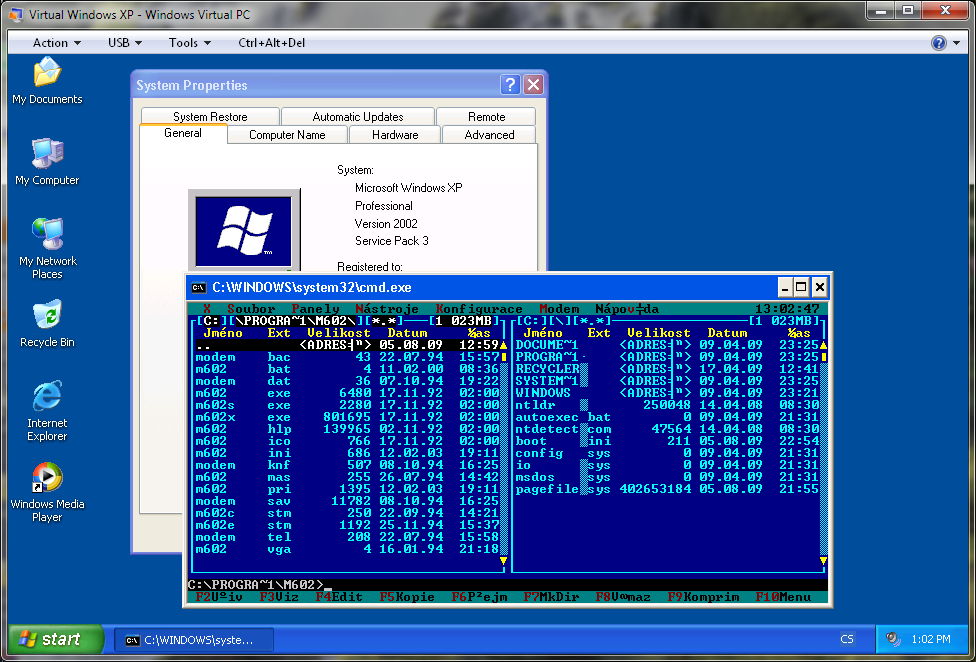Select the Internet Explorer desktop icon
Viewport: 976px width, 662px height.
point(47,411)
